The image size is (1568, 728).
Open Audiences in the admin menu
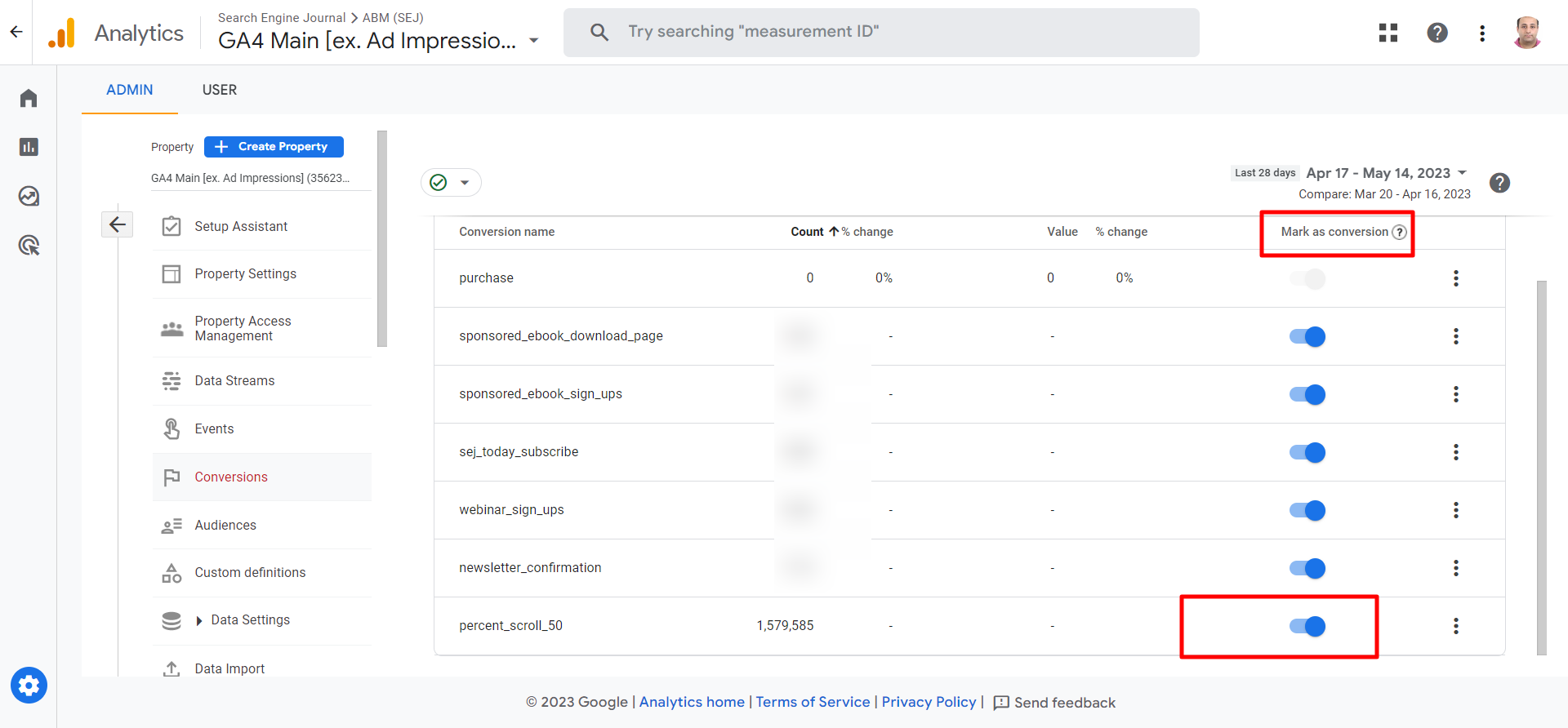click(262, 526)
